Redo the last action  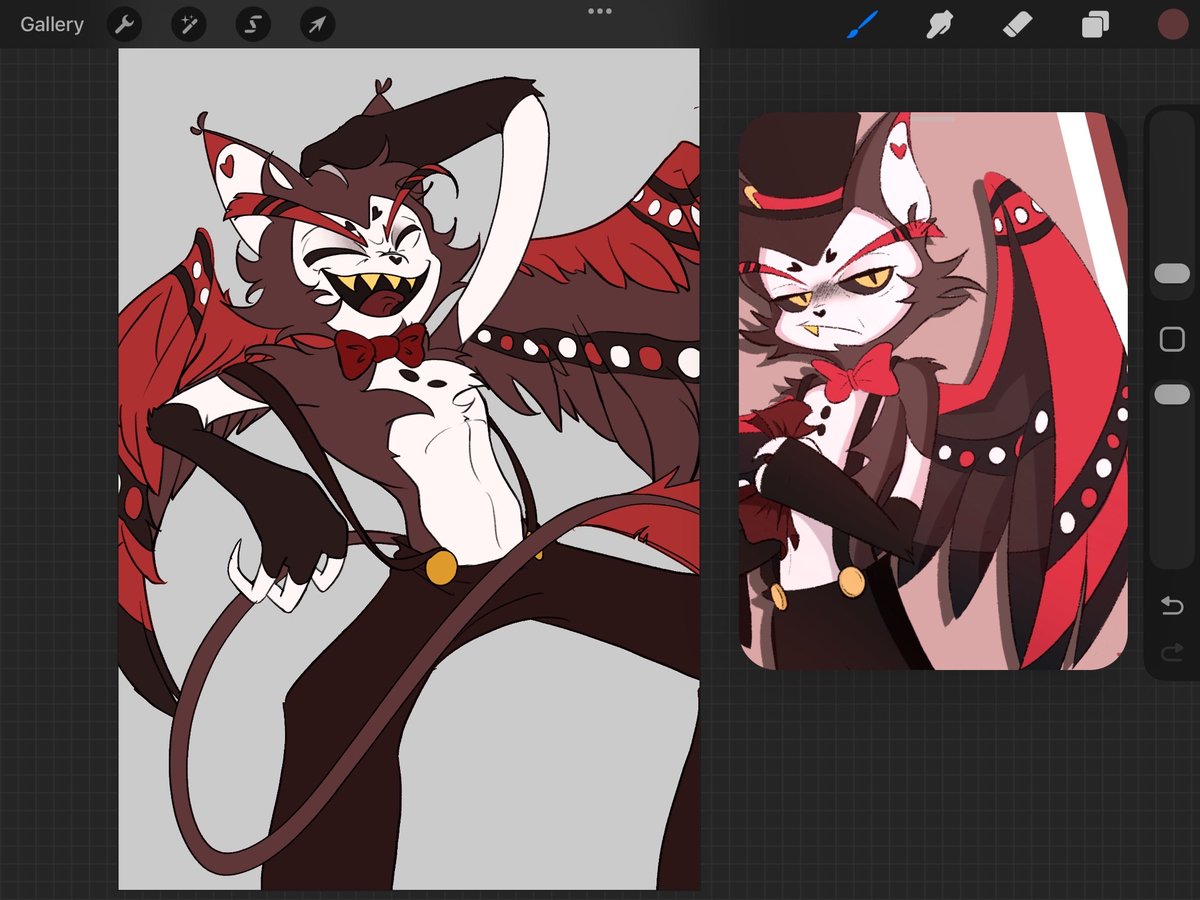pyautogui.click(x=1172, y=654)
